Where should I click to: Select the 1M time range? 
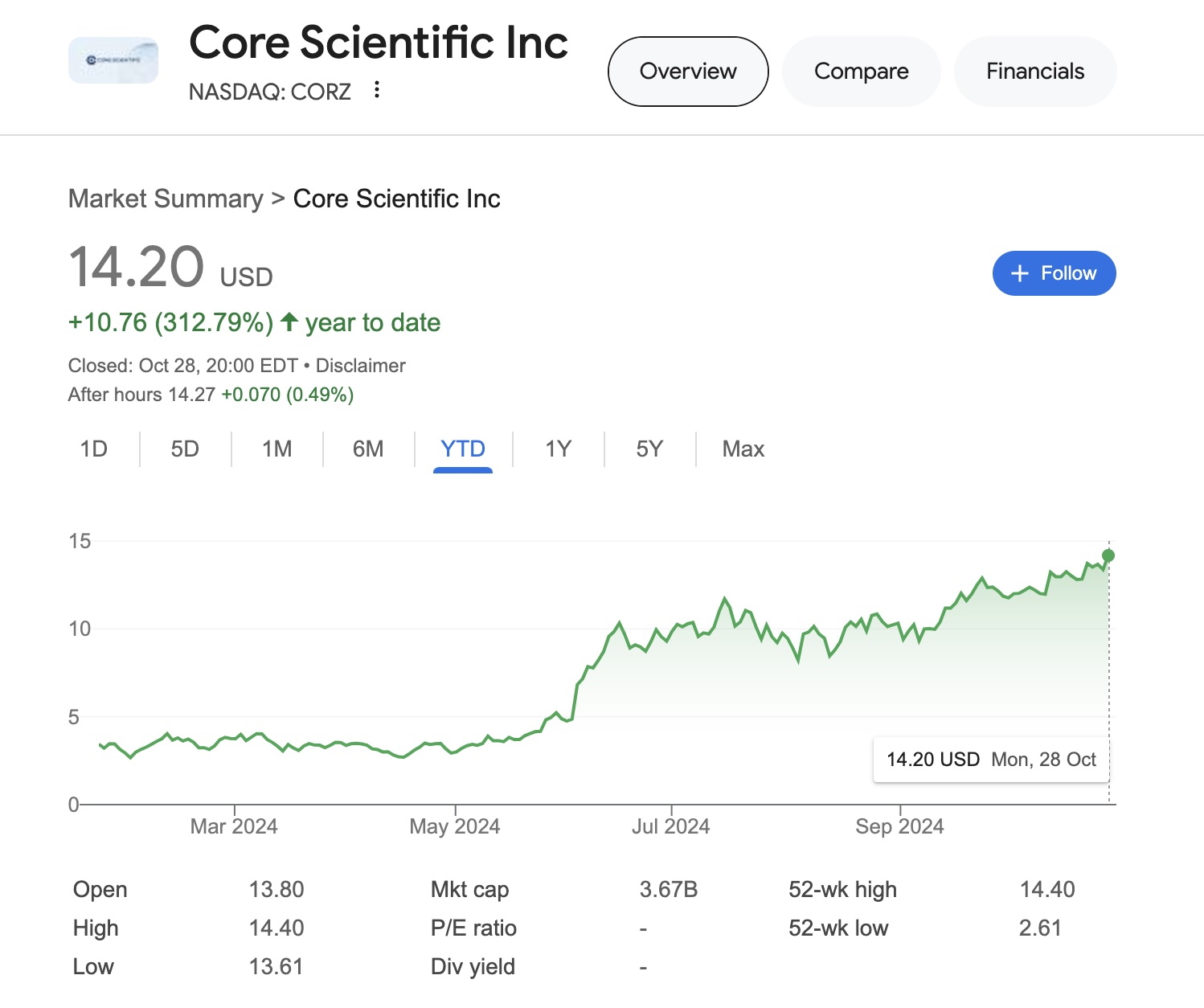(x=277, y=449)
